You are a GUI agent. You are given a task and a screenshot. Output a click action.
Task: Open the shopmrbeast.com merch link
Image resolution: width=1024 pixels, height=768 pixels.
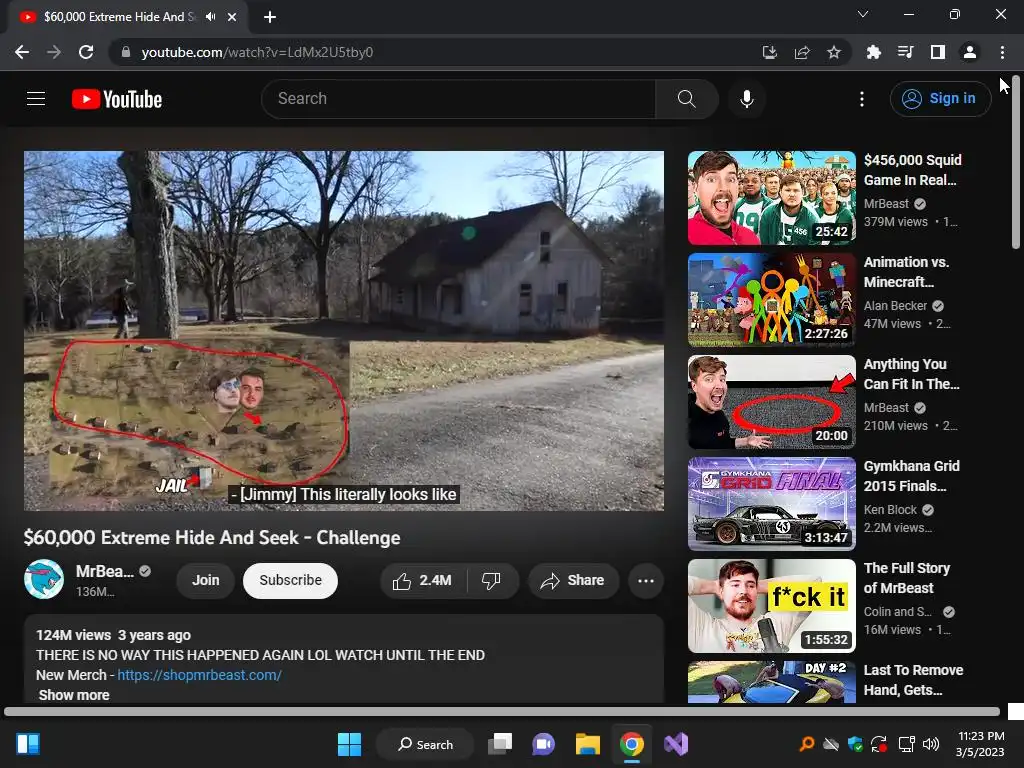[200, 675]
